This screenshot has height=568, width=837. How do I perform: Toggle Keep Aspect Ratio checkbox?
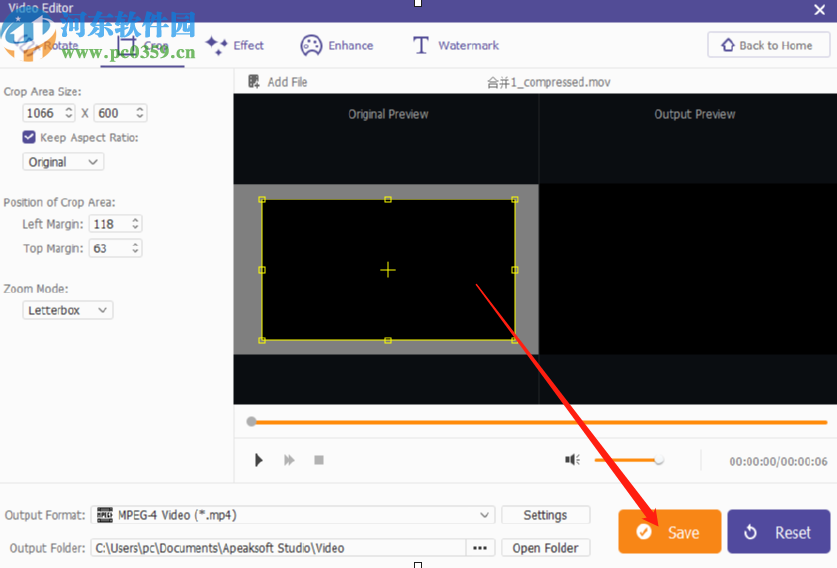pyautogui.click(x=29, y=138)
